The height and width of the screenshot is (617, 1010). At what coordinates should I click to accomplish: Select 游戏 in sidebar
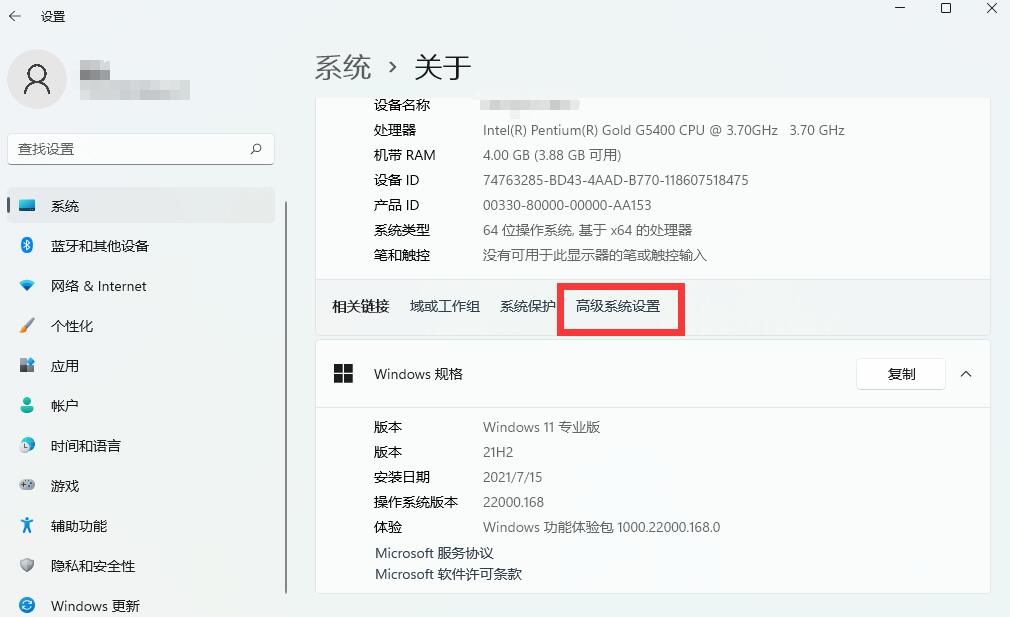[141, 485]
